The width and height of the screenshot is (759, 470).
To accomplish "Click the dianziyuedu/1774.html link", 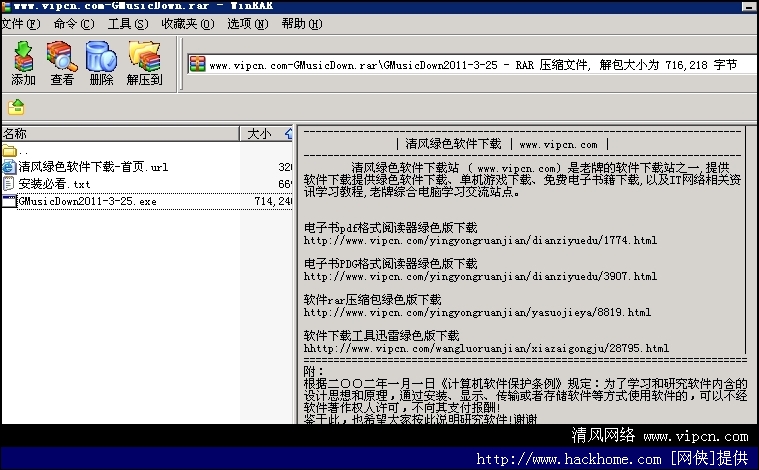I will point(480,240).
